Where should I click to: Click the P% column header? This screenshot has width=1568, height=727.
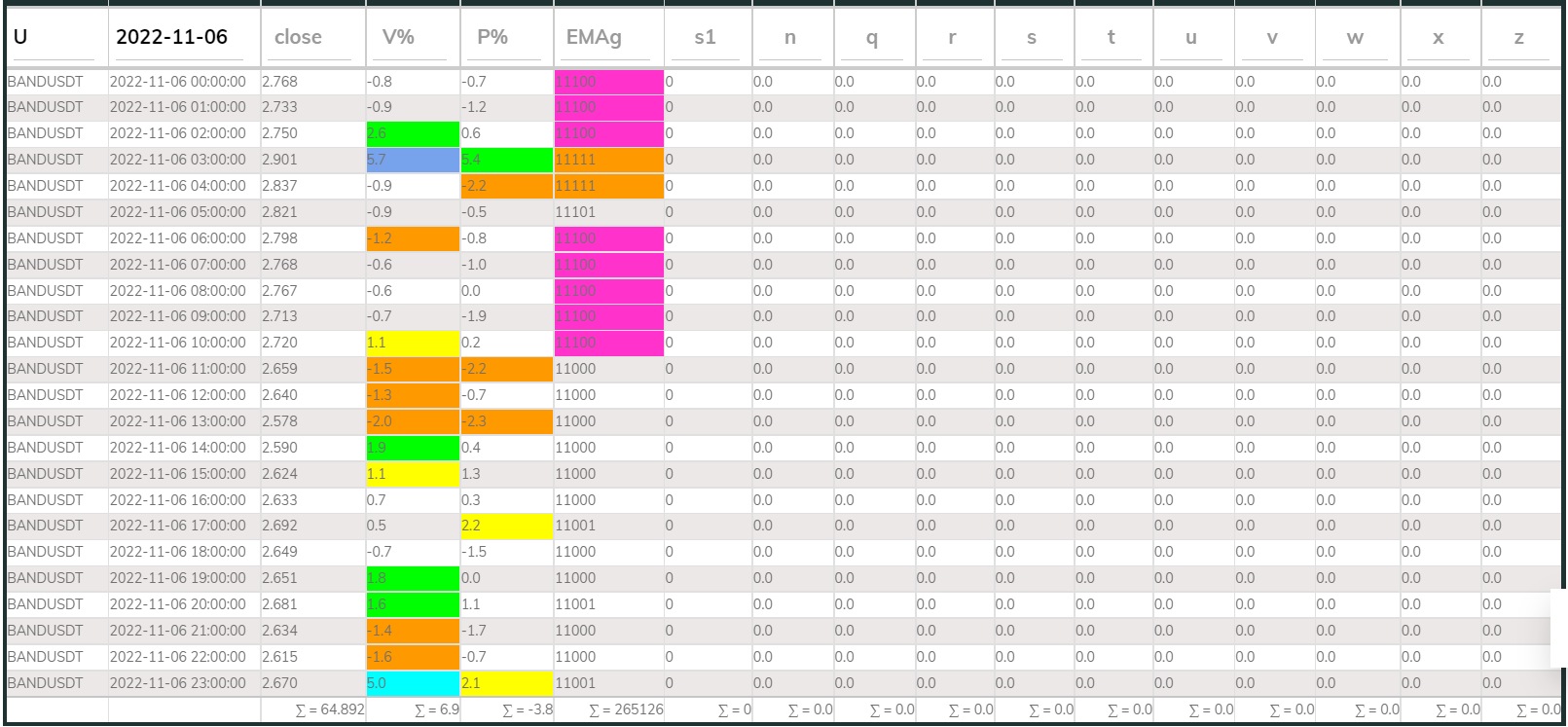pos(506,37)
